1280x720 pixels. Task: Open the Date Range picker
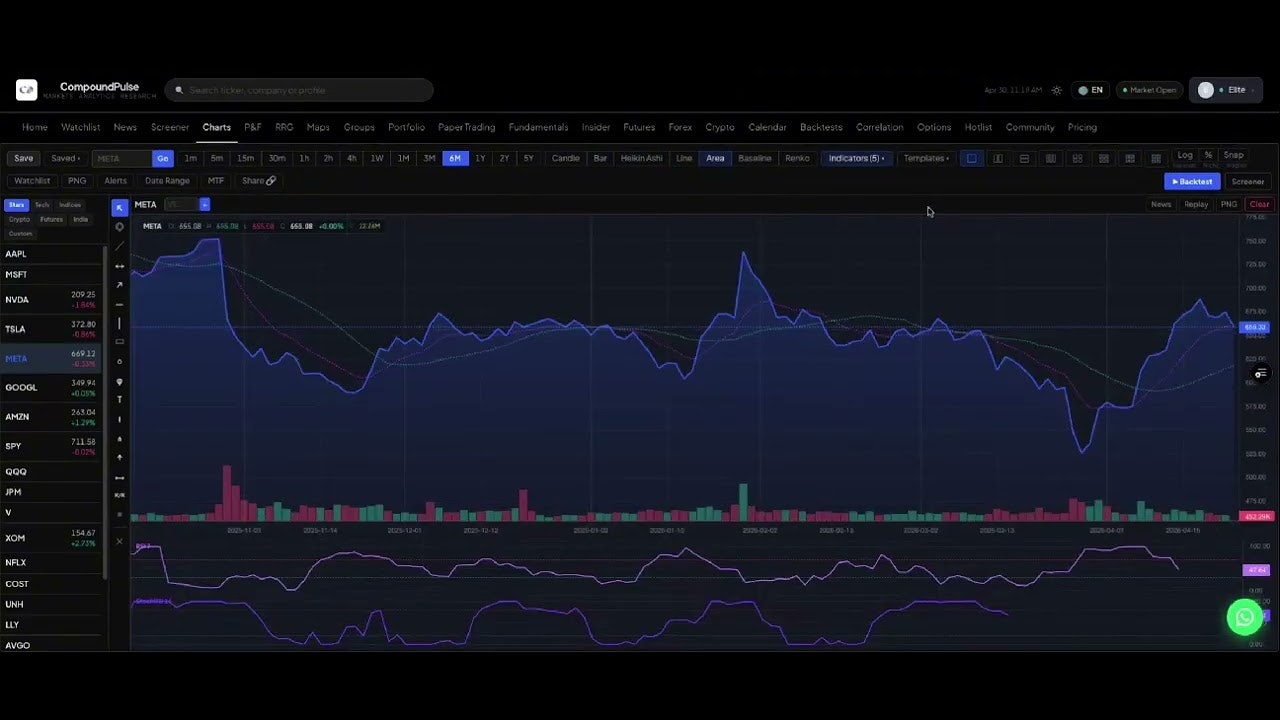click(167, 181)
